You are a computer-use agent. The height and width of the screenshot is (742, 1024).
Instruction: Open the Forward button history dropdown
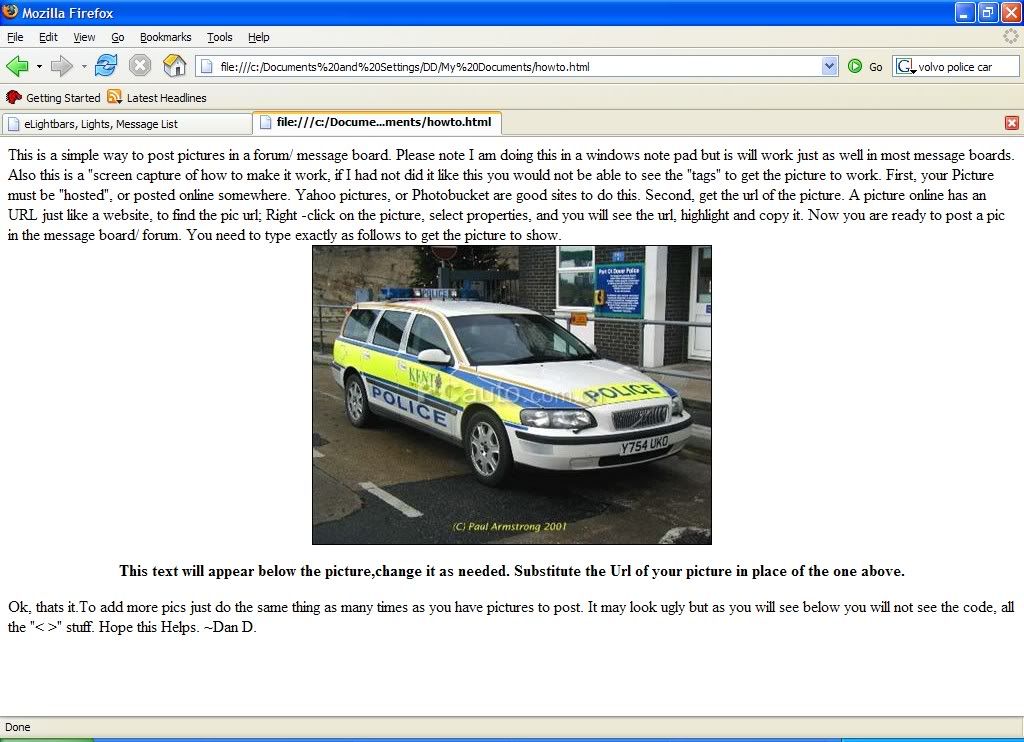click(84, 67)
